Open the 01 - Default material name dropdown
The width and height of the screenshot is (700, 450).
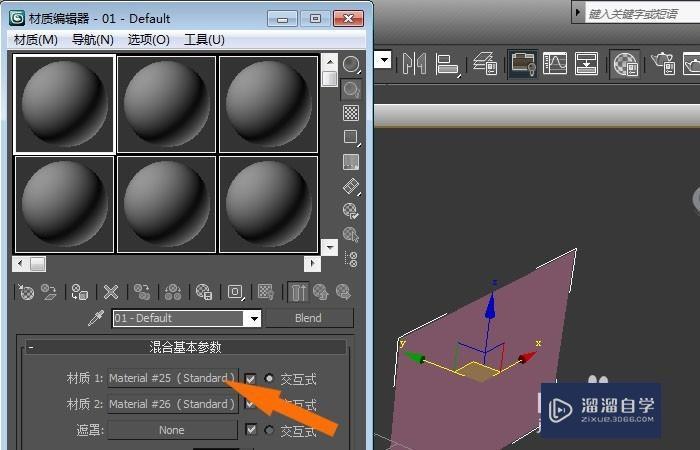coord(254,318)
